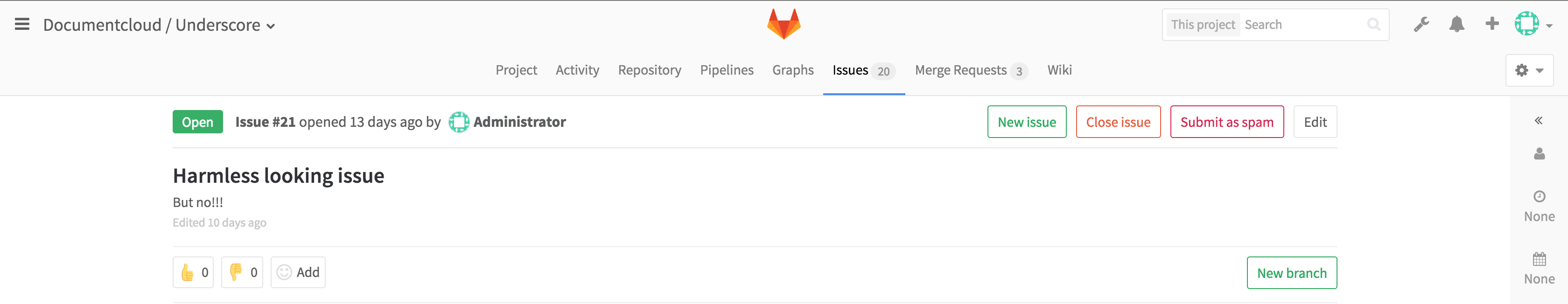The width and height of the screenshot is (1568, 304).
Task: Open the settings gear dropdown
Action: click(1529, 70)
